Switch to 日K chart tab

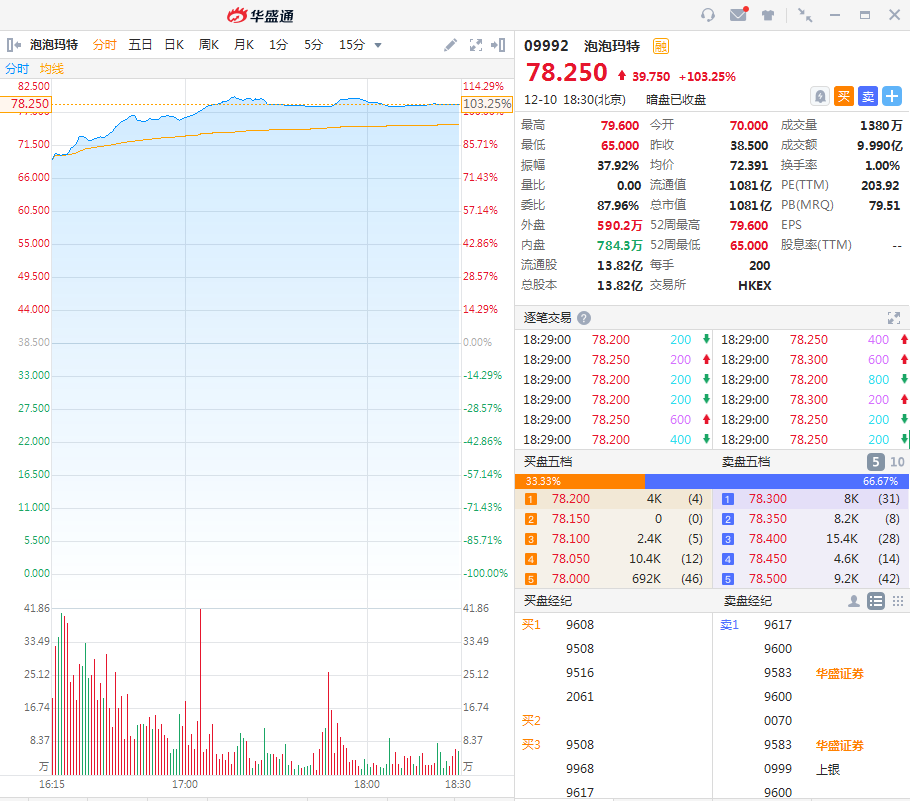coord(174,45)
